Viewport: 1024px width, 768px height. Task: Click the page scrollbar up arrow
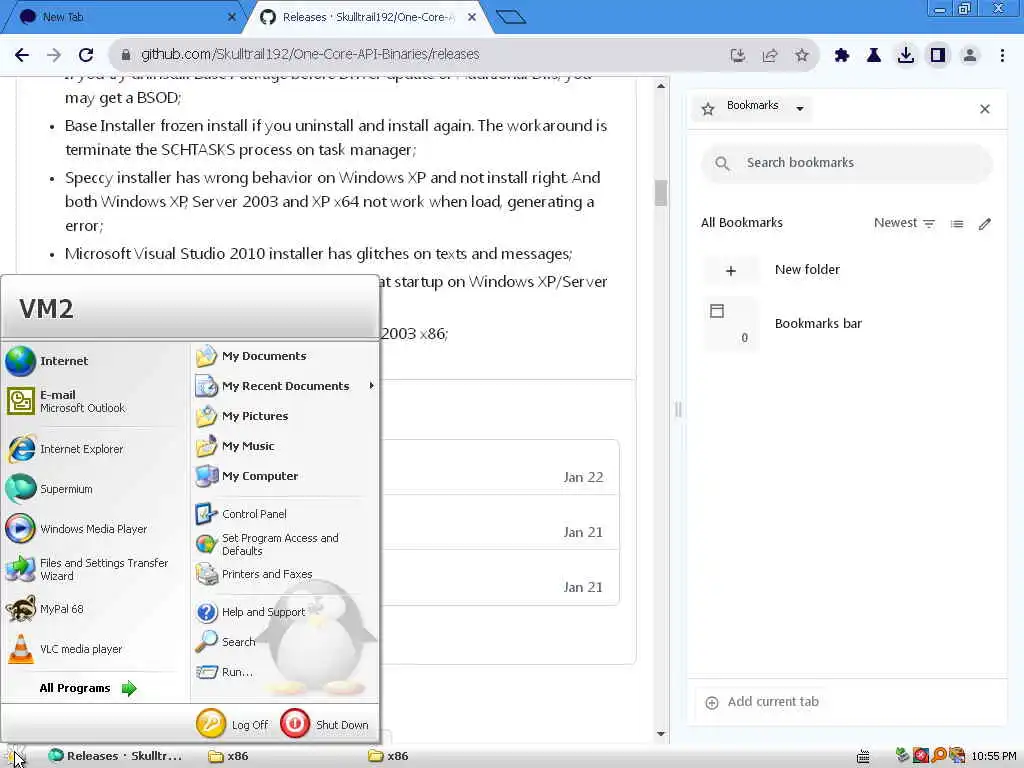[x=661, y=86]
